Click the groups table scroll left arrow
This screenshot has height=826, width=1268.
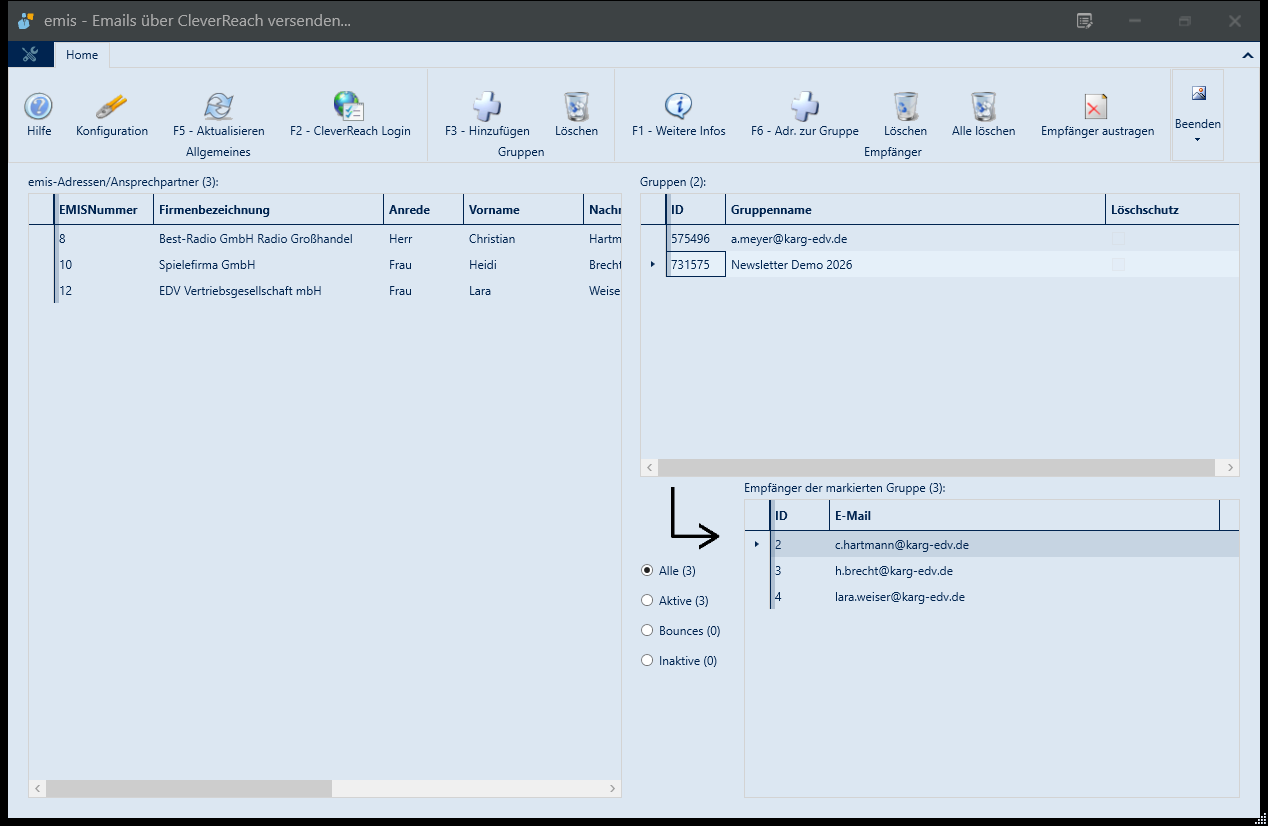pos(649,468)
